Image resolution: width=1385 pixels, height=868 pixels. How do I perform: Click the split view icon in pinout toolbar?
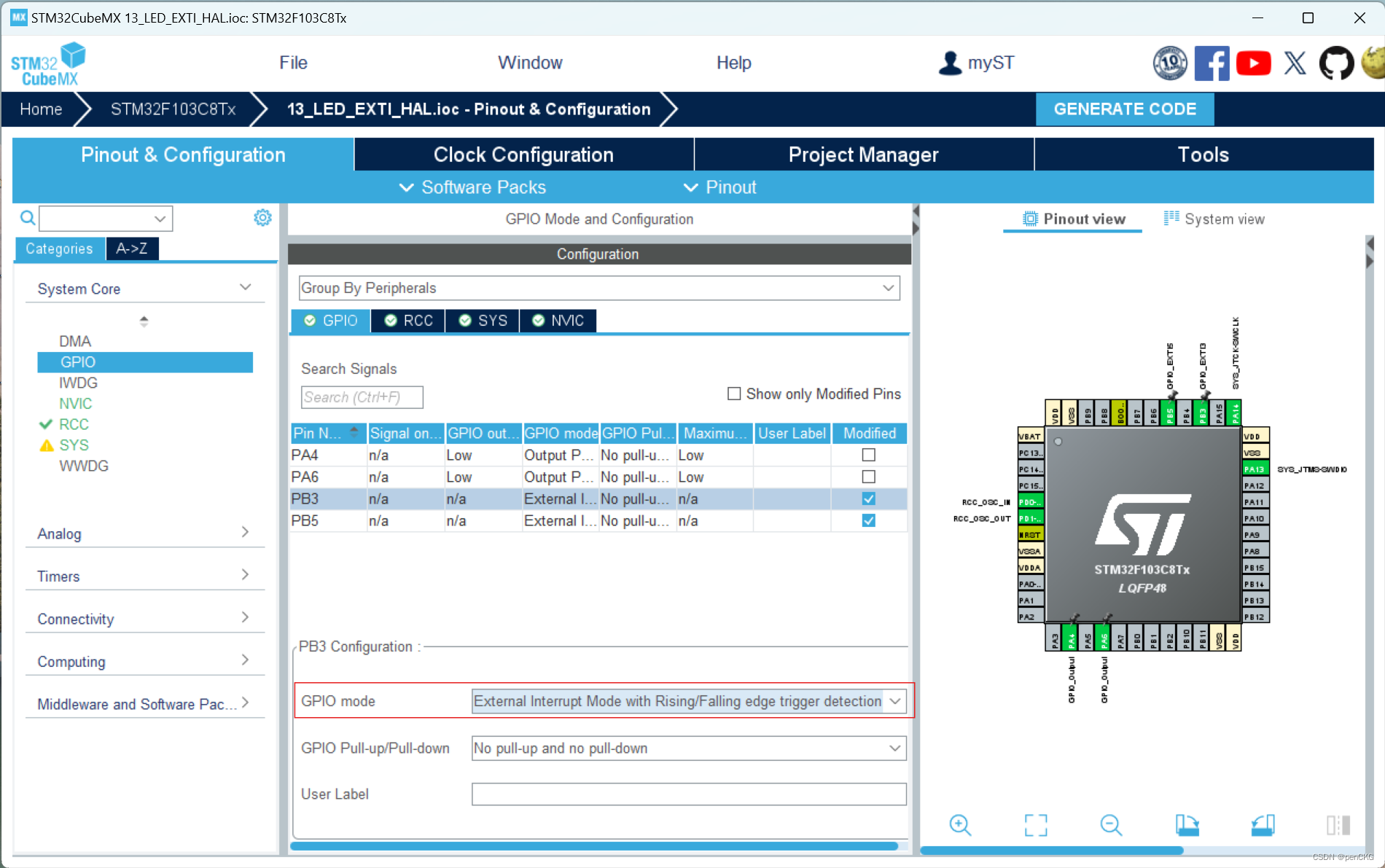coord(1338,825)
